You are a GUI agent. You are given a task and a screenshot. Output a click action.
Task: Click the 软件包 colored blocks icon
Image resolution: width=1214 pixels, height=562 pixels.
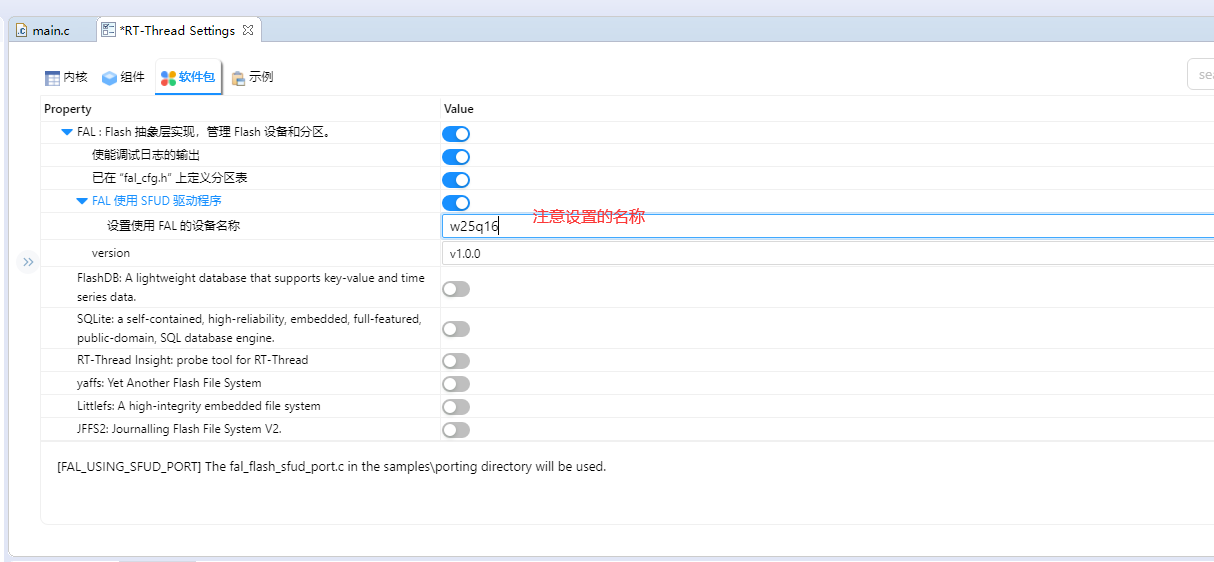pos(168,78)
